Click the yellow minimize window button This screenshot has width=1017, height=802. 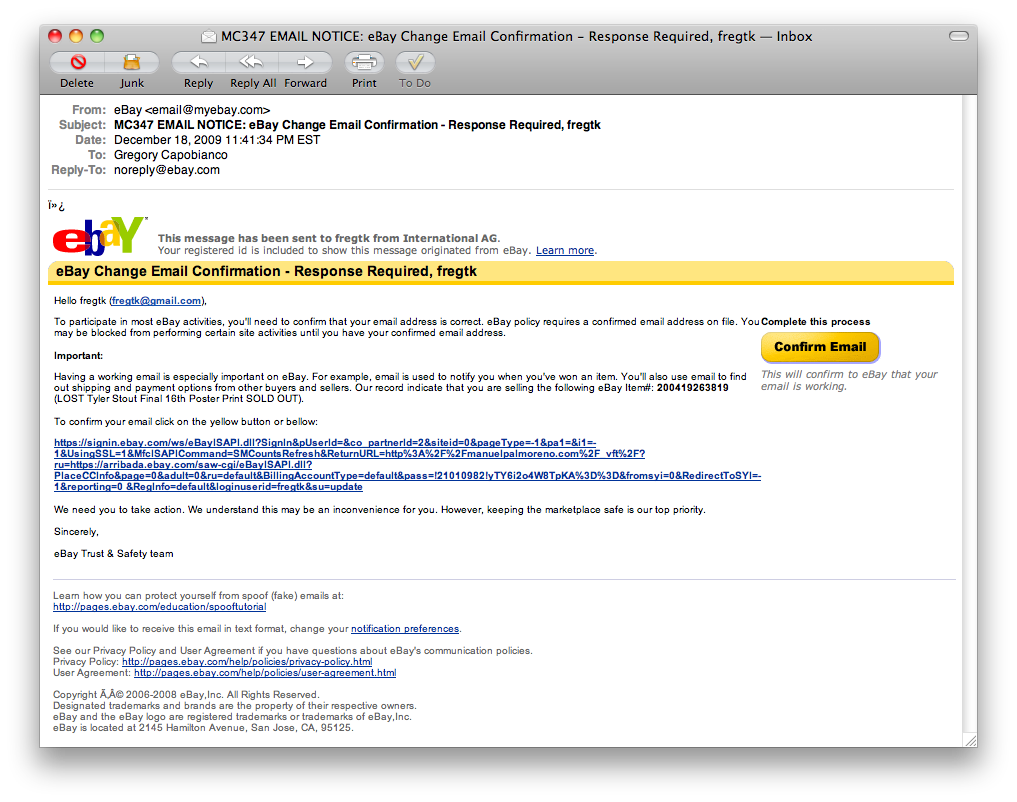(76, 36)
